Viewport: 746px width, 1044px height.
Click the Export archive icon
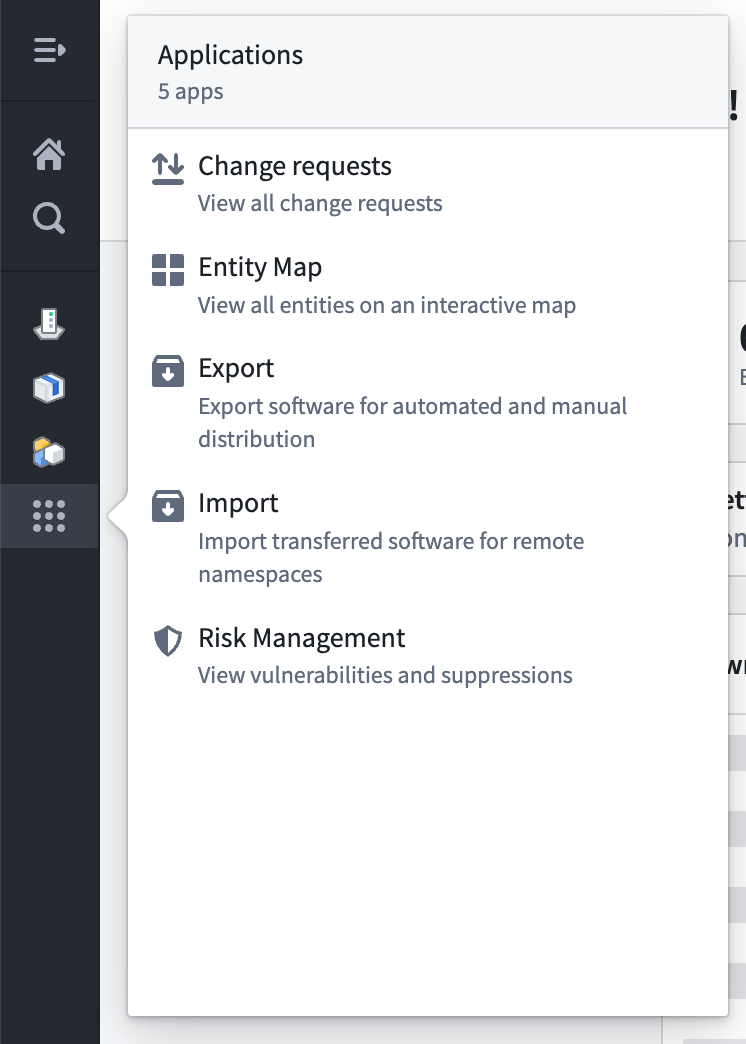point(168,371)
